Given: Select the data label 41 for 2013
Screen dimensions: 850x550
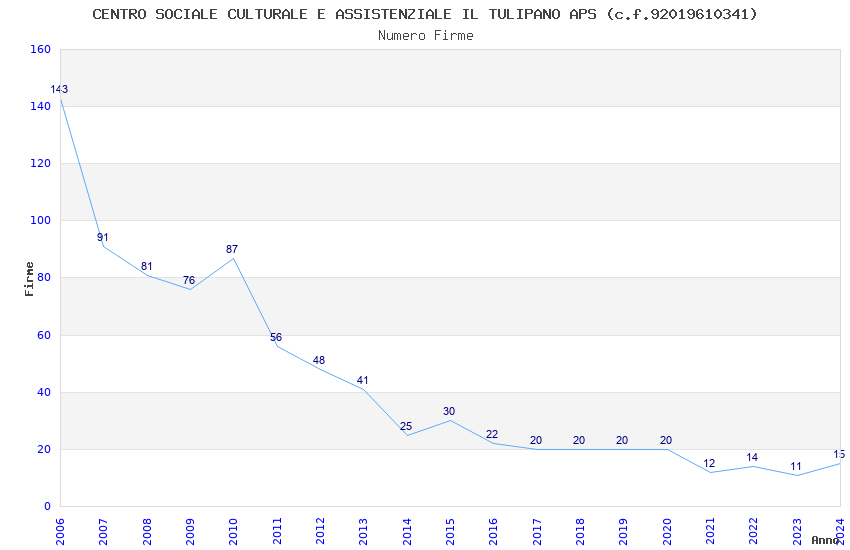Looking at the screenshot, I should click(x=362, y=380).
